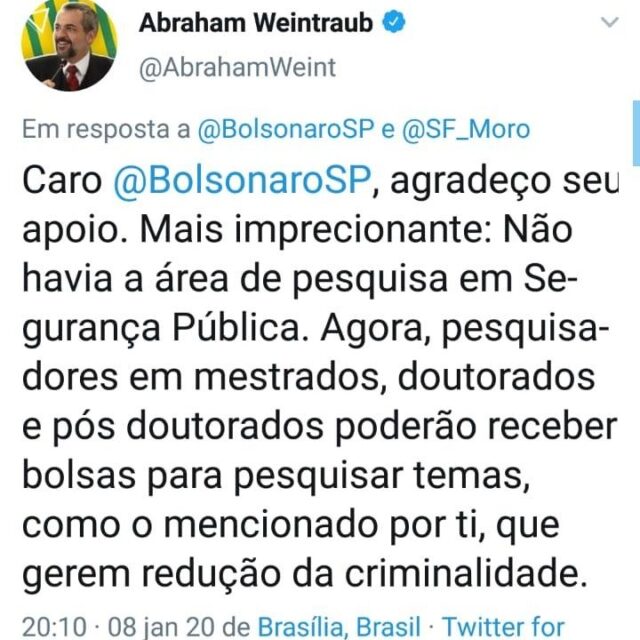Screen dimensions: 640x640
Task: Click 'pós doutorados' in tweet text
Action: tap(189, 427)
